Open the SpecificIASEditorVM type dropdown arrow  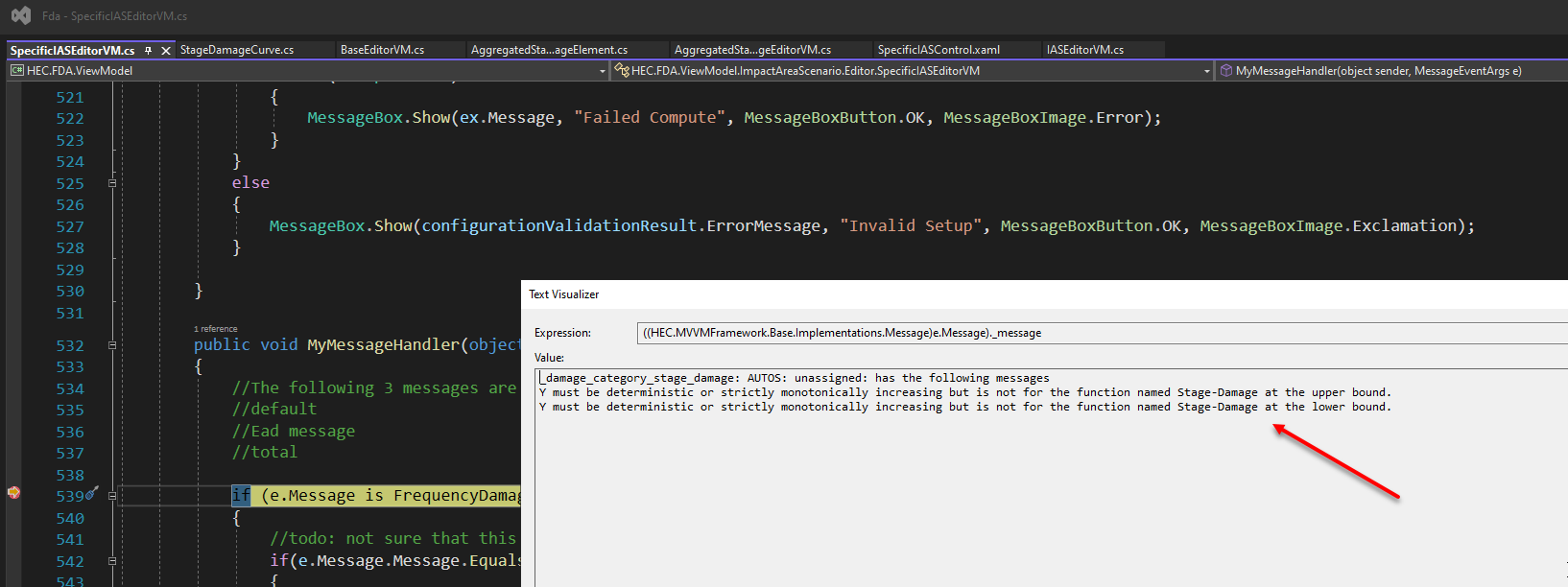point(1207,71)
